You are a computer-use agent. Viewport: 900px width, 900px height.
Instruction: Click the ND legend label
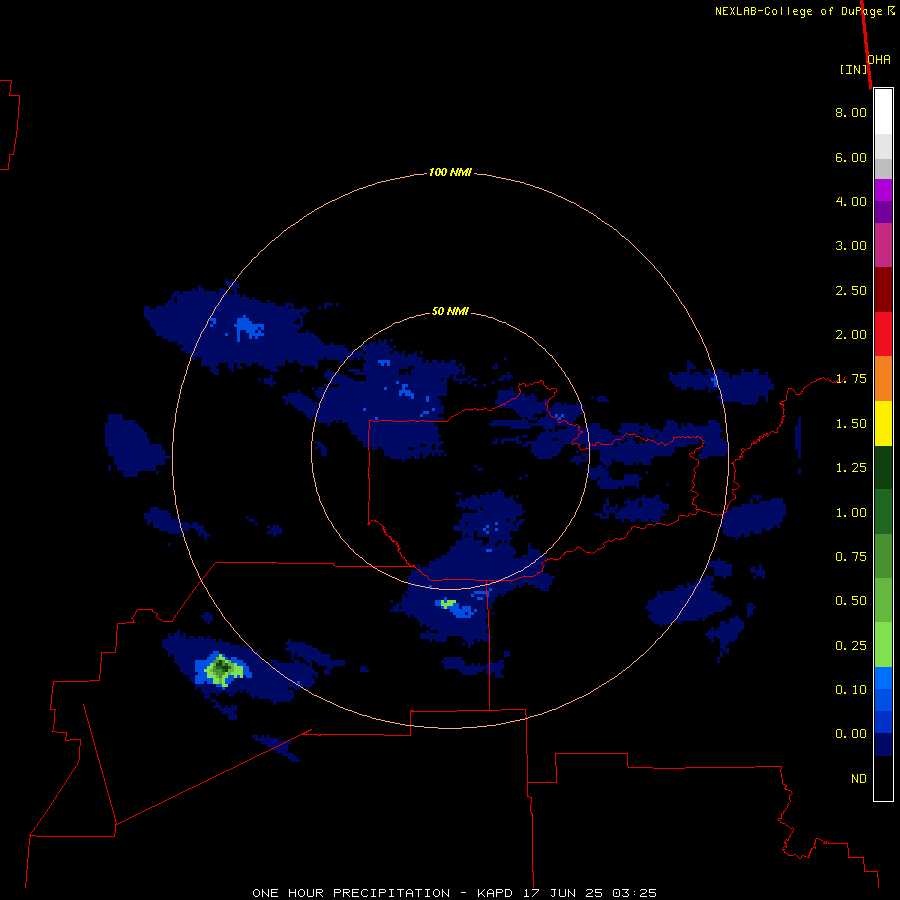coord(859,779)
